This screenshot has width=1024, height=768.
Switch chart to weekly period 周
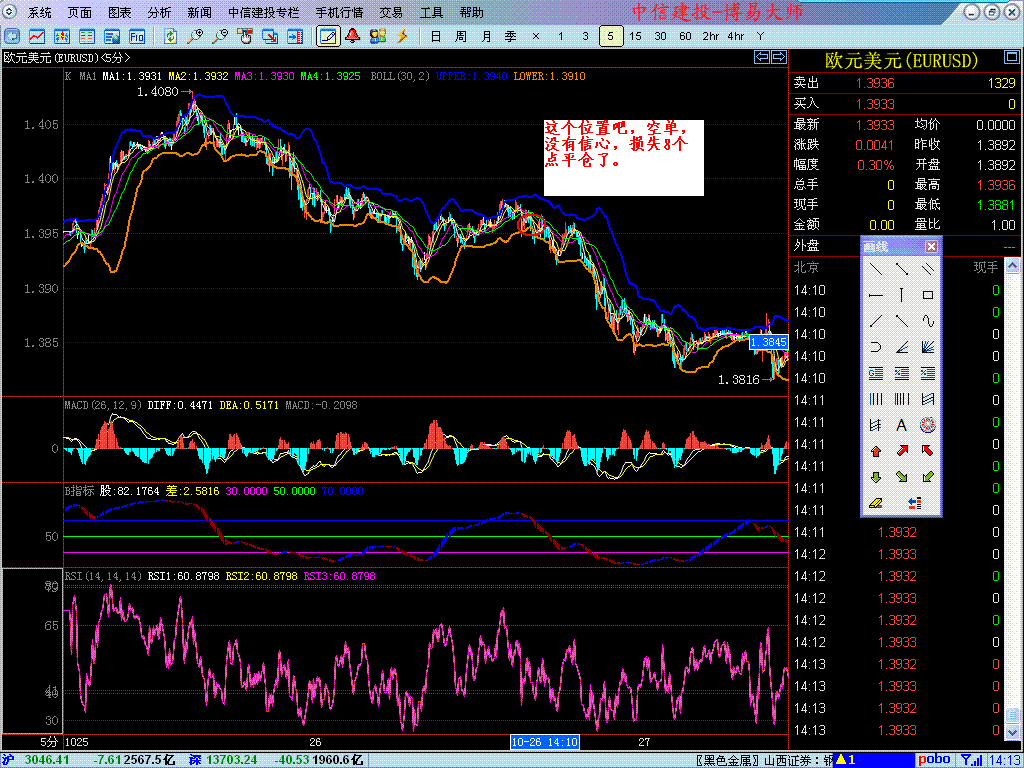[x=461, y=37]
